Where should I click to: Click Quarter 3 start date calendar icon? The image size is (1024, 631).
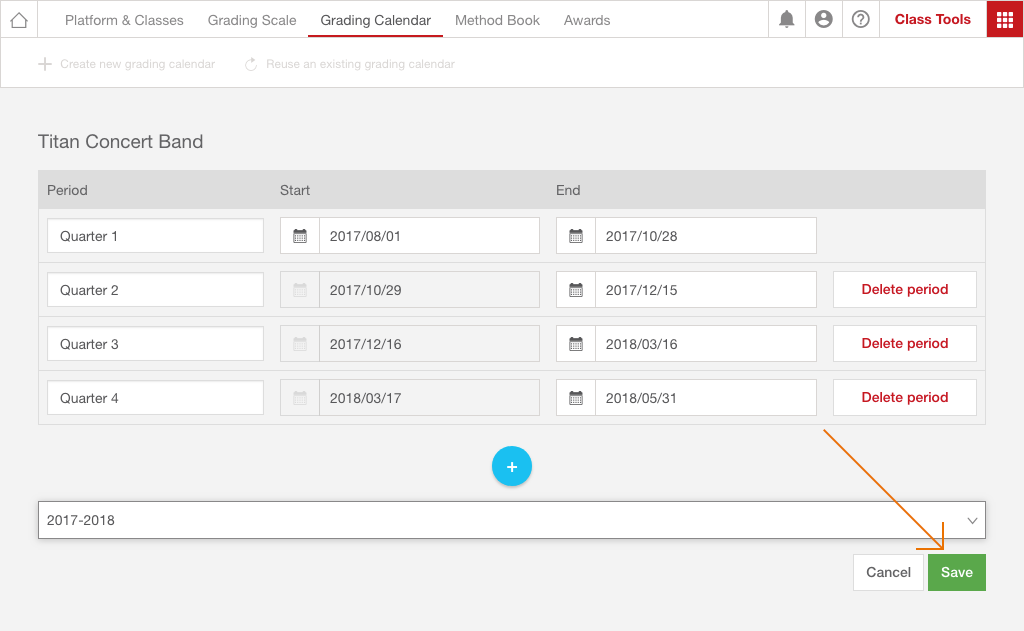click(300, 344)
